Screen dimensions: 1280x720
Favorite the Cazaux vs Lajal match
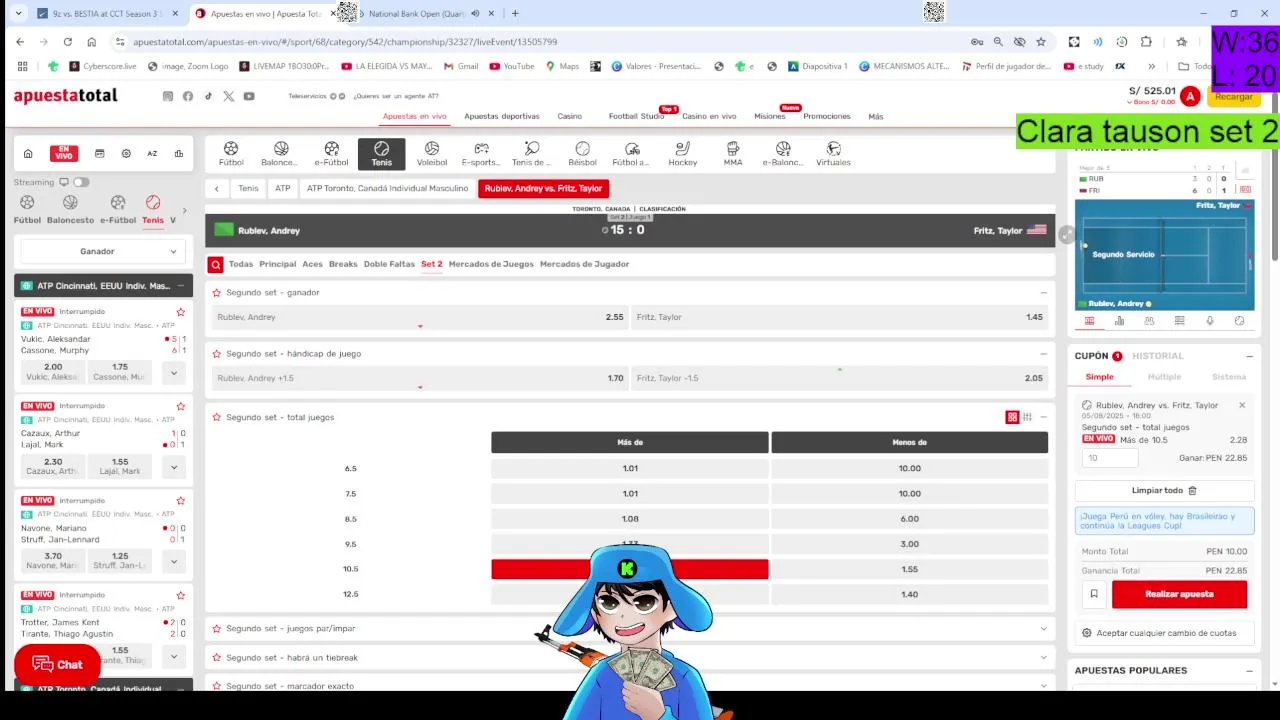tap(180, 406)
